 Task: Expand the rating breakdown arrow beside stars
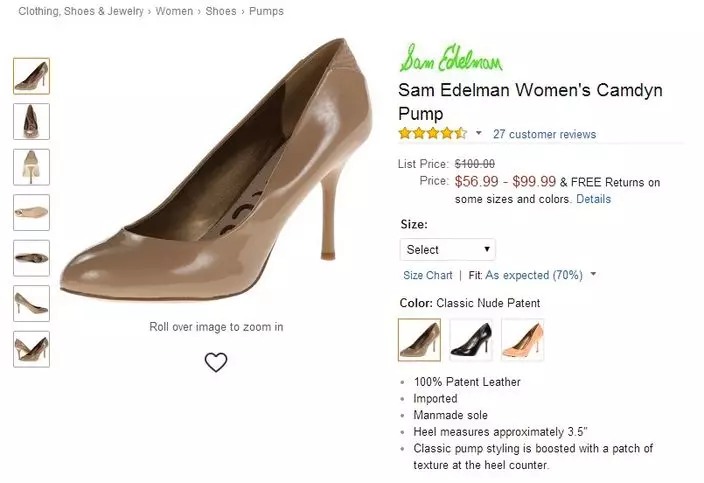(479, 134)
